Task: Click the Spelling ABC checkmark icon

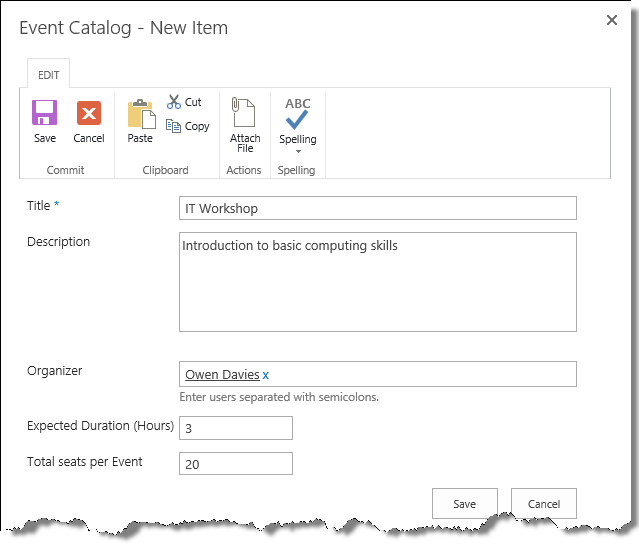Action: pyautogui.click(x=297, y=113)
